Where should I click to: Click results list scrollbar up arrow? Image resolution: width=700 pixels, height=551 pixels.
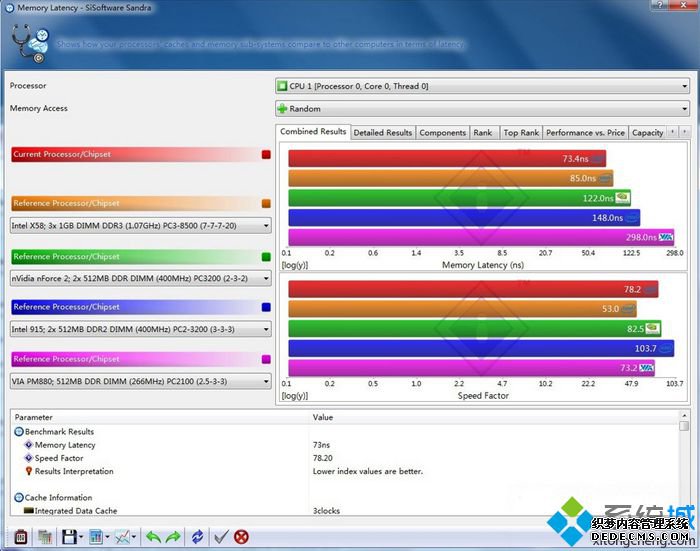(x=684, y=415)
